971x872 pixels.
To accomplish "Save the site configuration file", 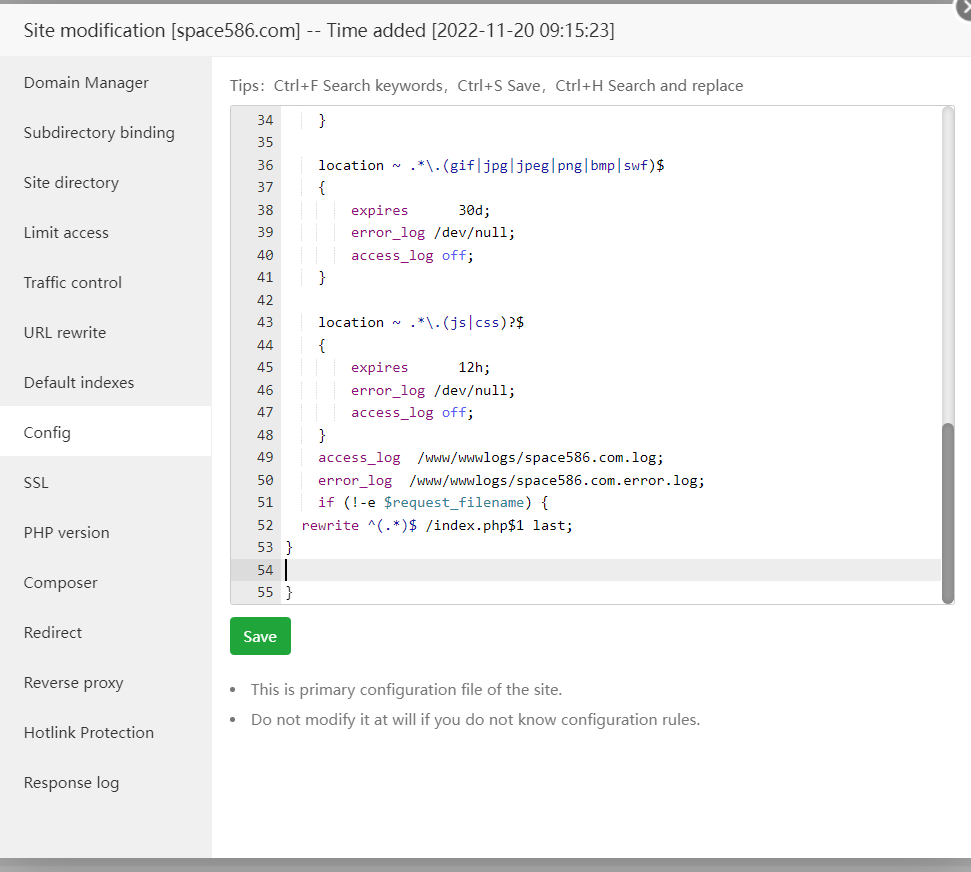I will pos(260,636).
